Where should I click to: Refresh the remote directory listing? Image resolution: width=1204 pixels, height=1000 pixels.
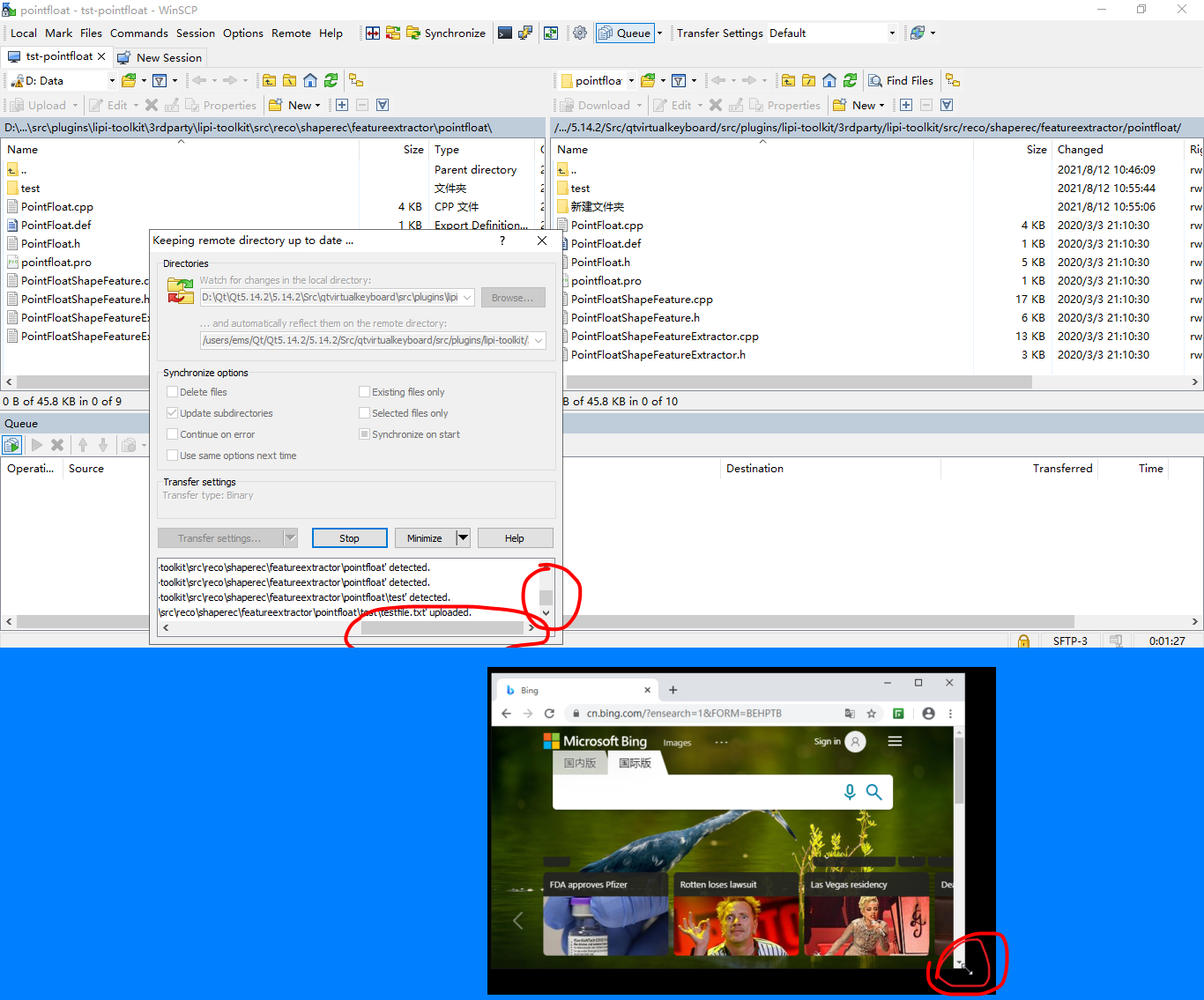point(850,80)
